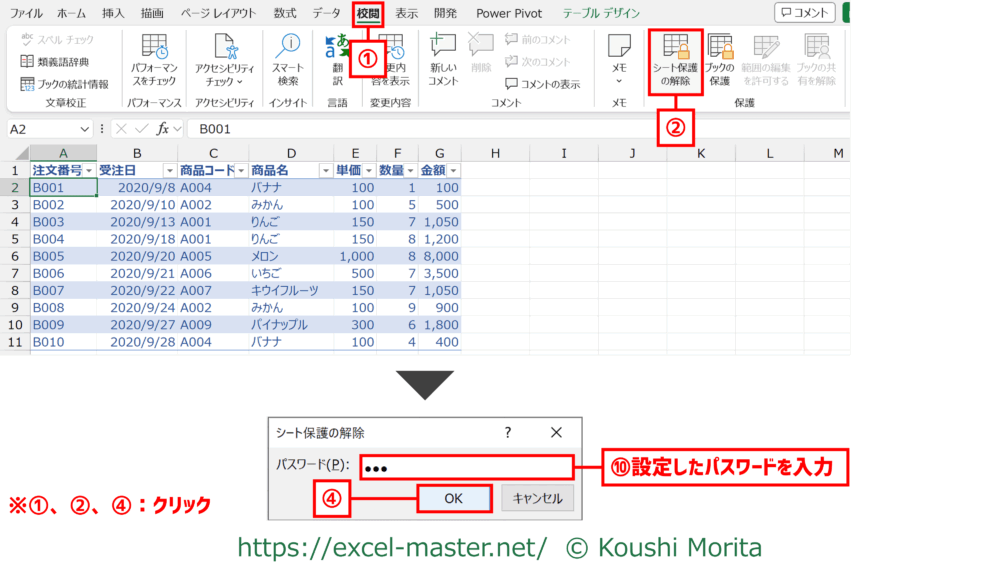1000x563 pixels.
Task: Open the 商品名 column filter dropdown
Action: (323, 171)
